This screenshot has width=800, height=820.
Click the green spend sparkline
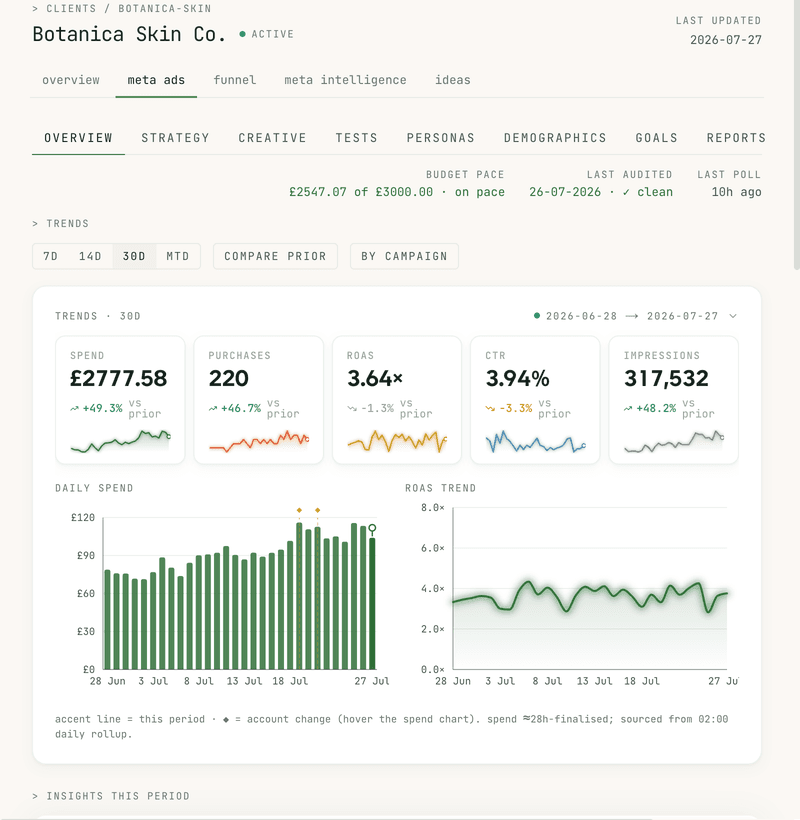(x=120, y=441)
